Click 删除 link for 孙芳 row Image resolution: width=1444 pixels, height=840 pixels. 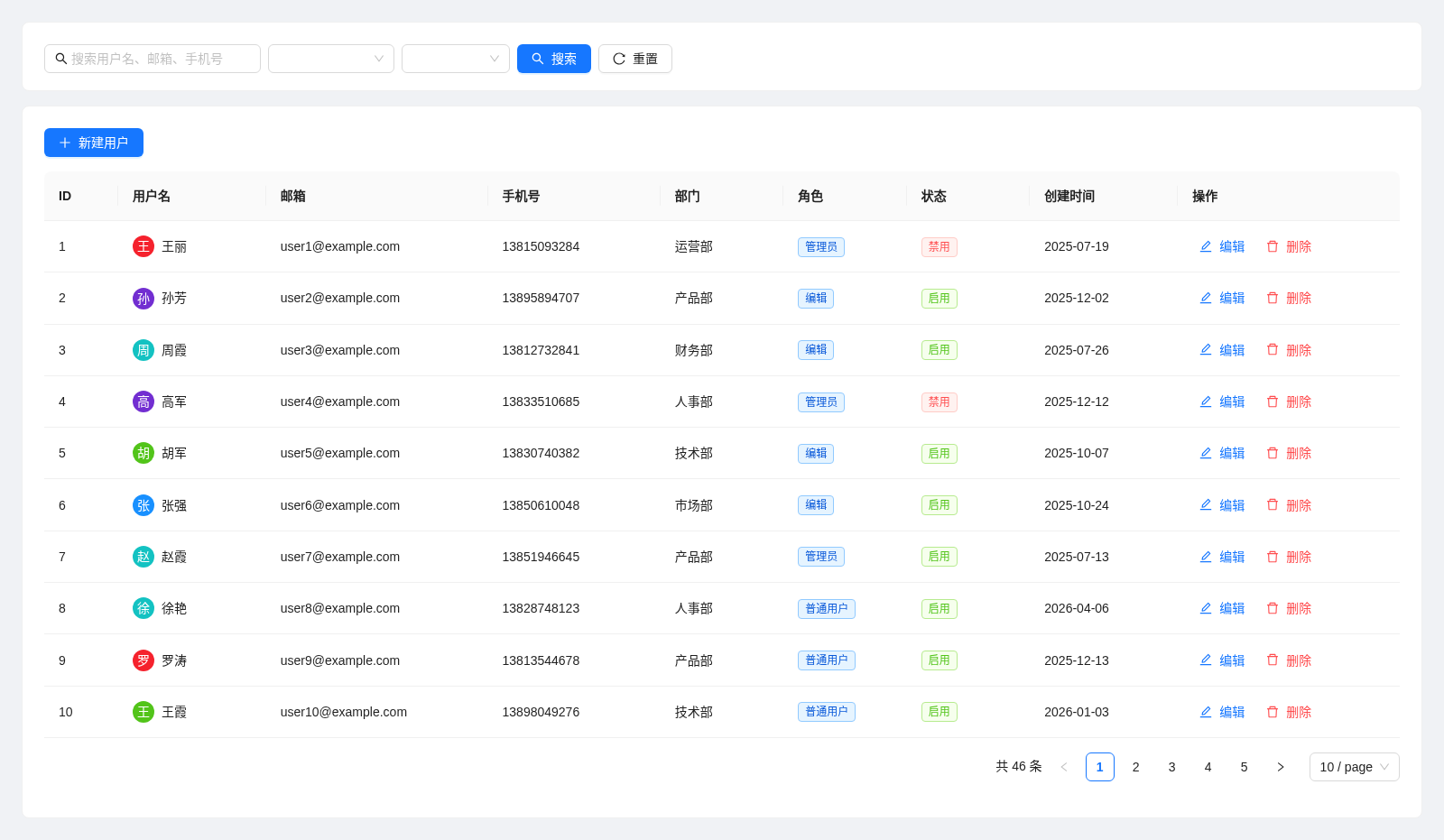click(1289, 299)
